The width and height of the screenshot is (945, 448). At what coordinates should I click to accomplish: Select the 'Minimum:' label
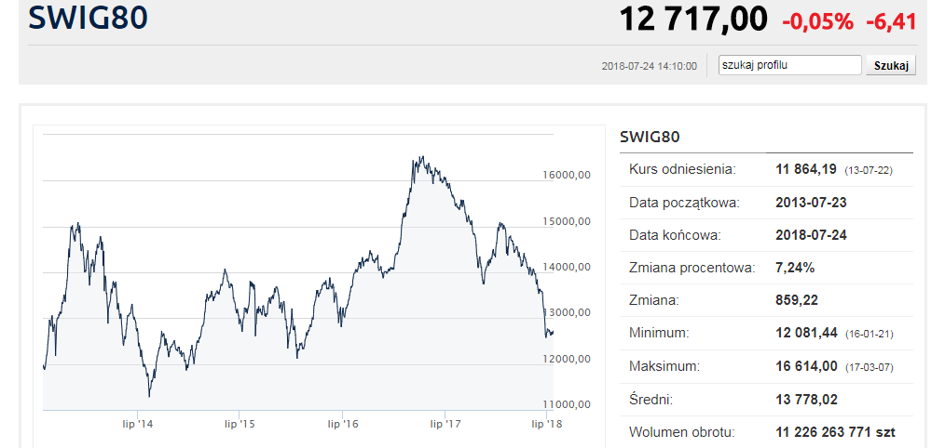pyautogui.click(x=659, y=333)
